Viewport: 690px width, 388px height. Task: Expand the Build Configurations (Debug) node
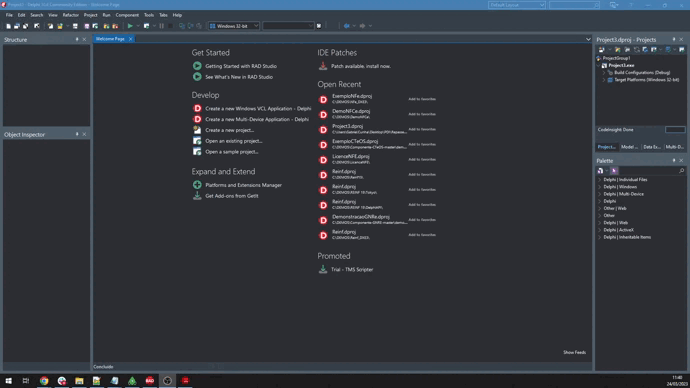[x=604, y=73]
